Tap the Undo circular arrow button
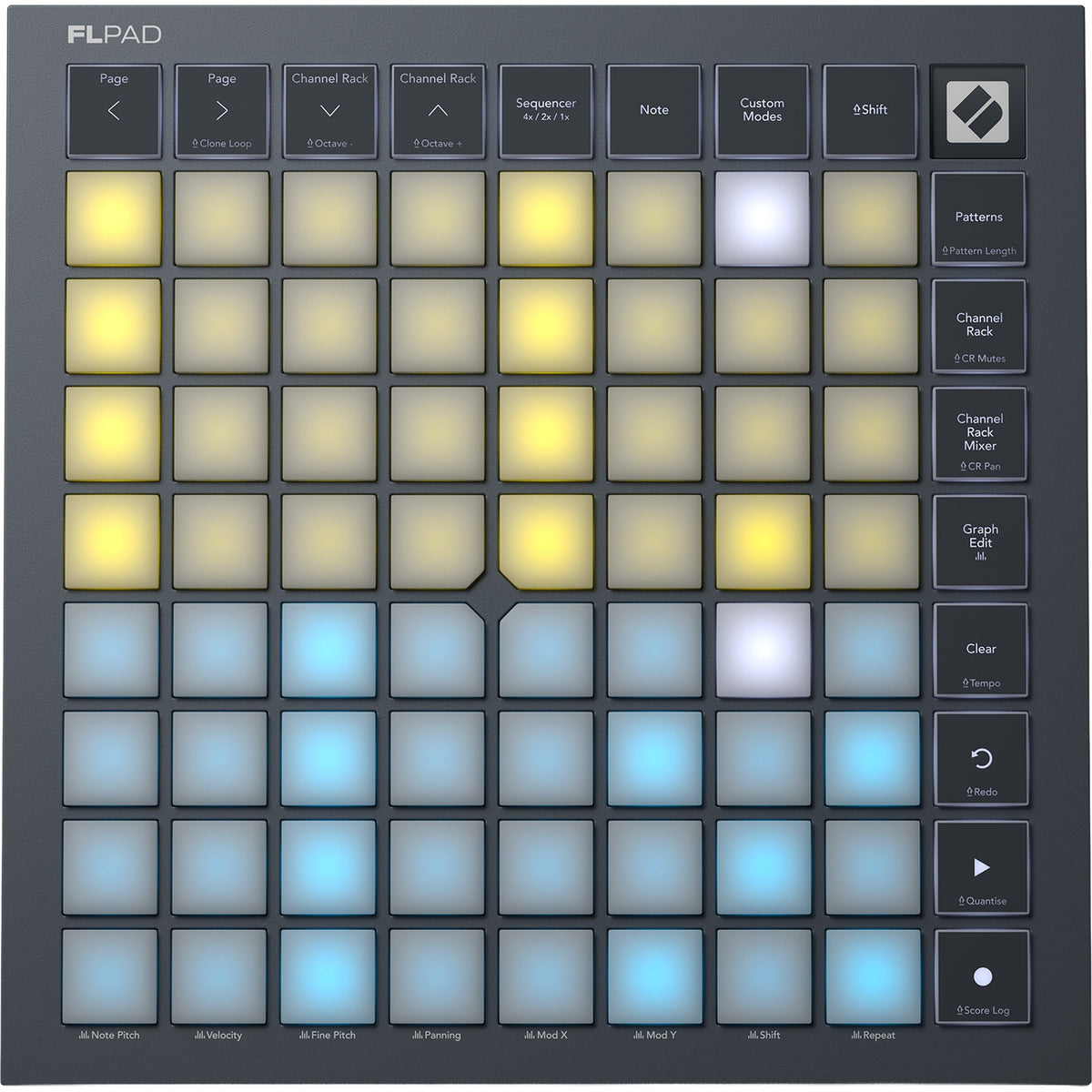This screenshot has width=1092, height=1092. [x=981, y=760]
